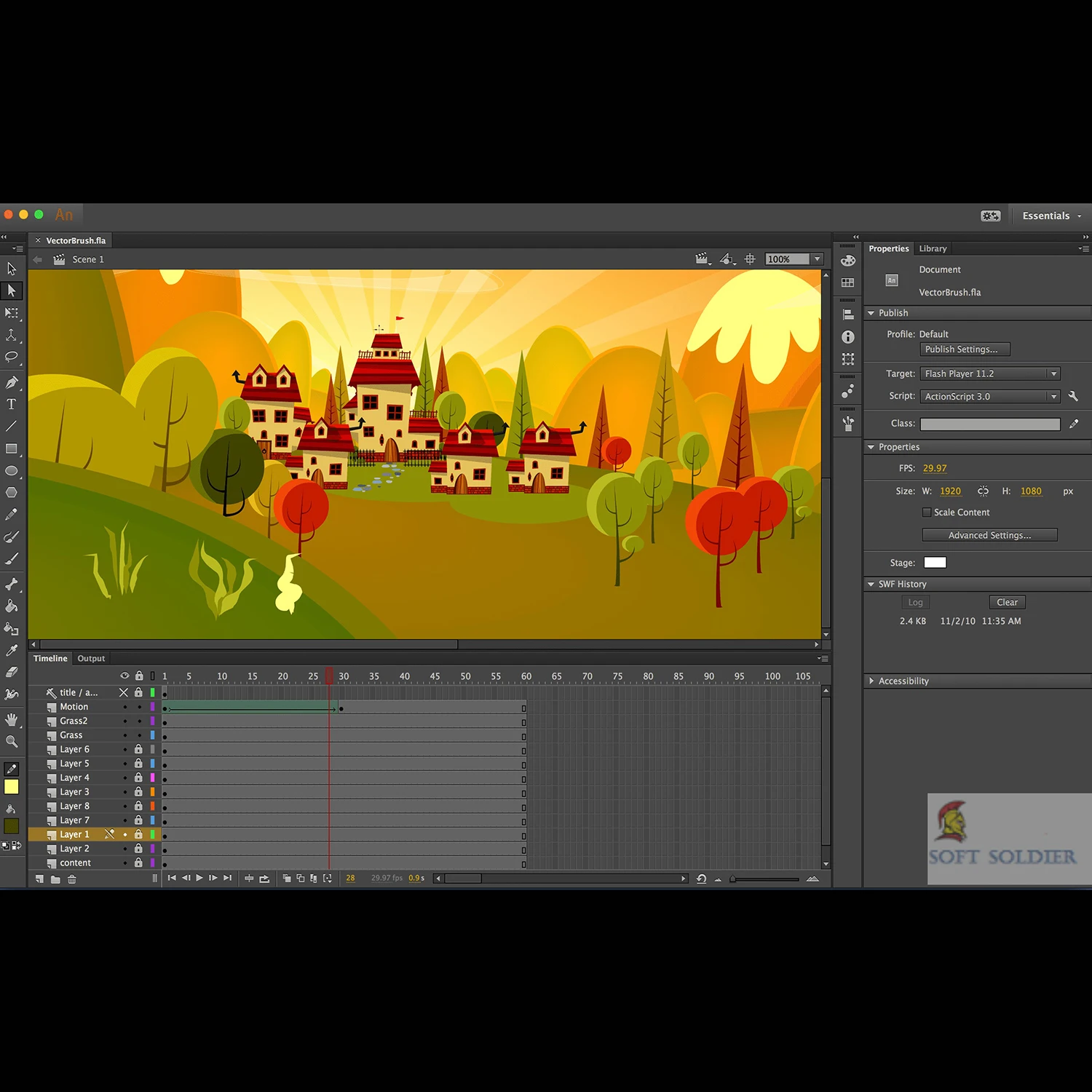Select the Bone tool
Viewport: 1092px width, 1092px height.
[x=12, y=584]
